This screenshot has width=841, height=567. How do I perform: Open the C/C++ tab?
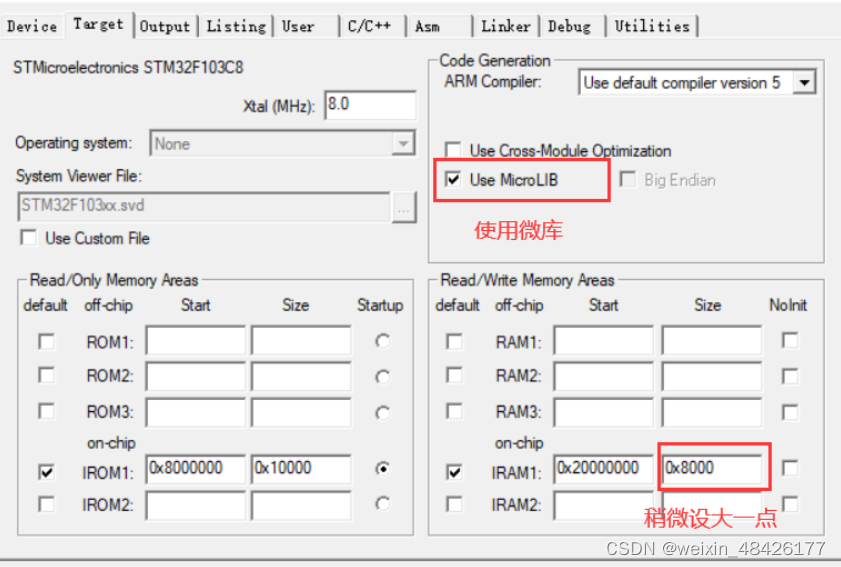click(x=371, y=26)
